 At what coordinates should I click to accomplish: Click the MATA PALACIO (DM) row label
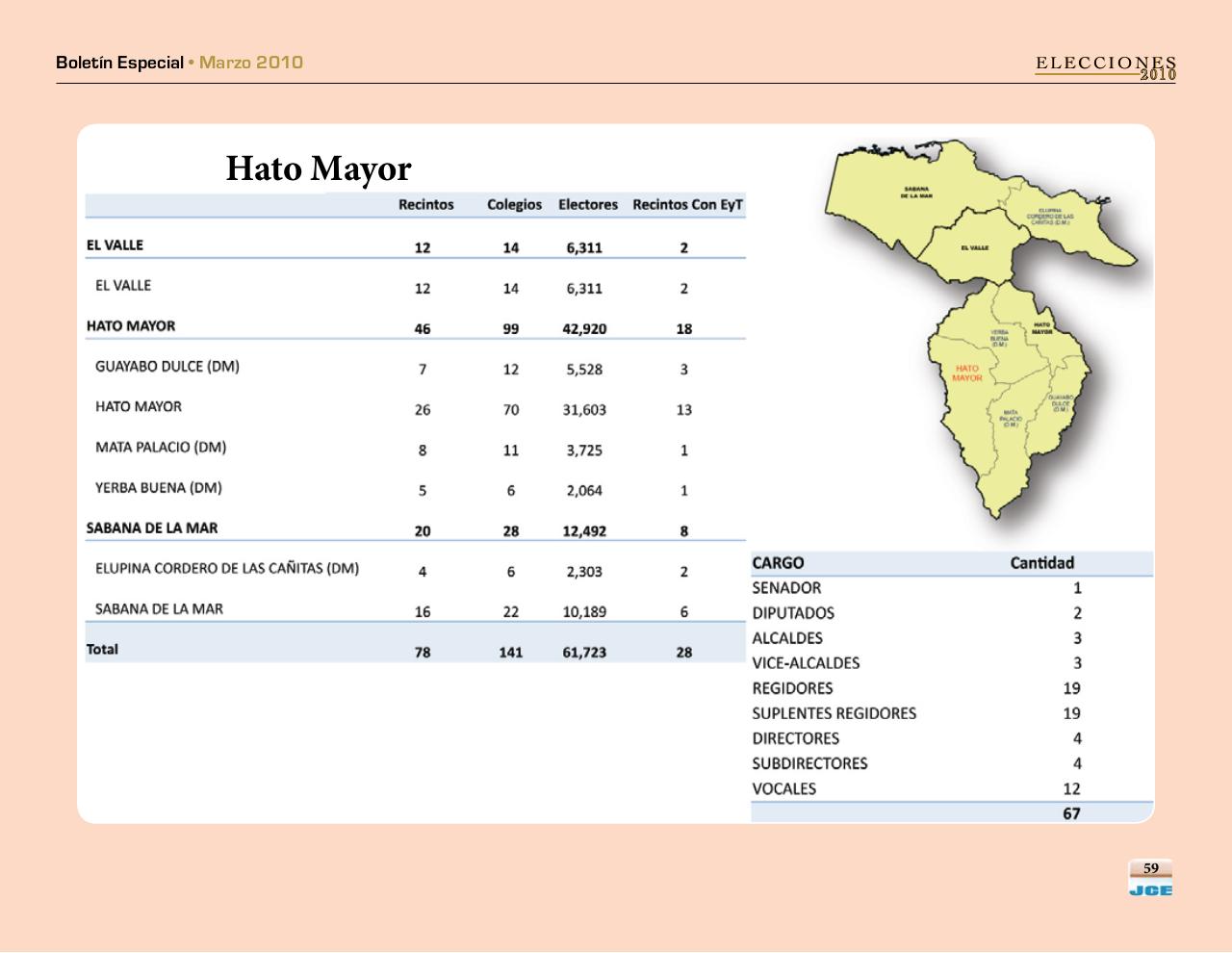coord(161,448)
